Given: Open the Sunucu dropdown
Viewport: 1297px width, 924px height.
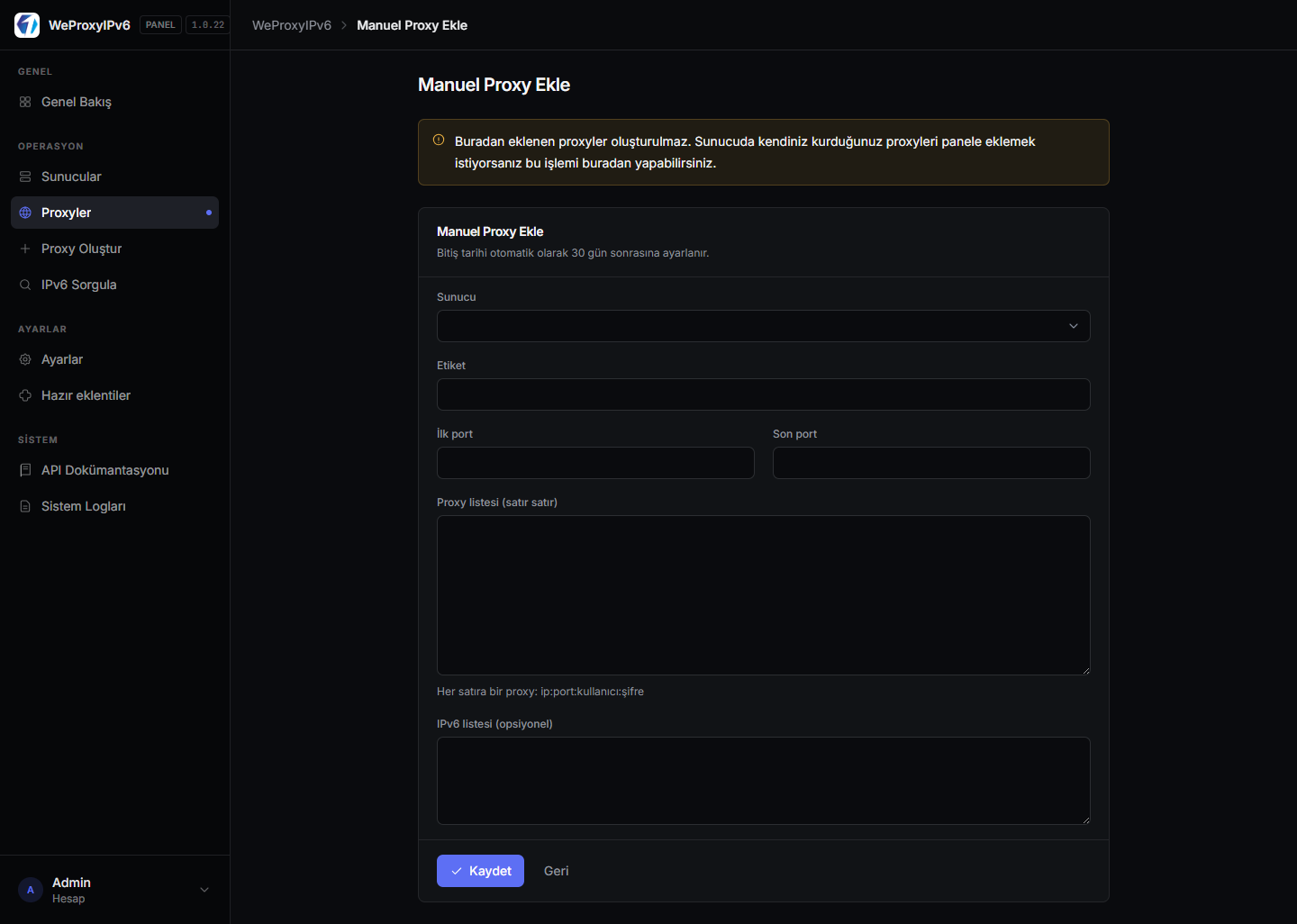Looking at the screenshot, I should pyautogui.click(x=763, y=326).
